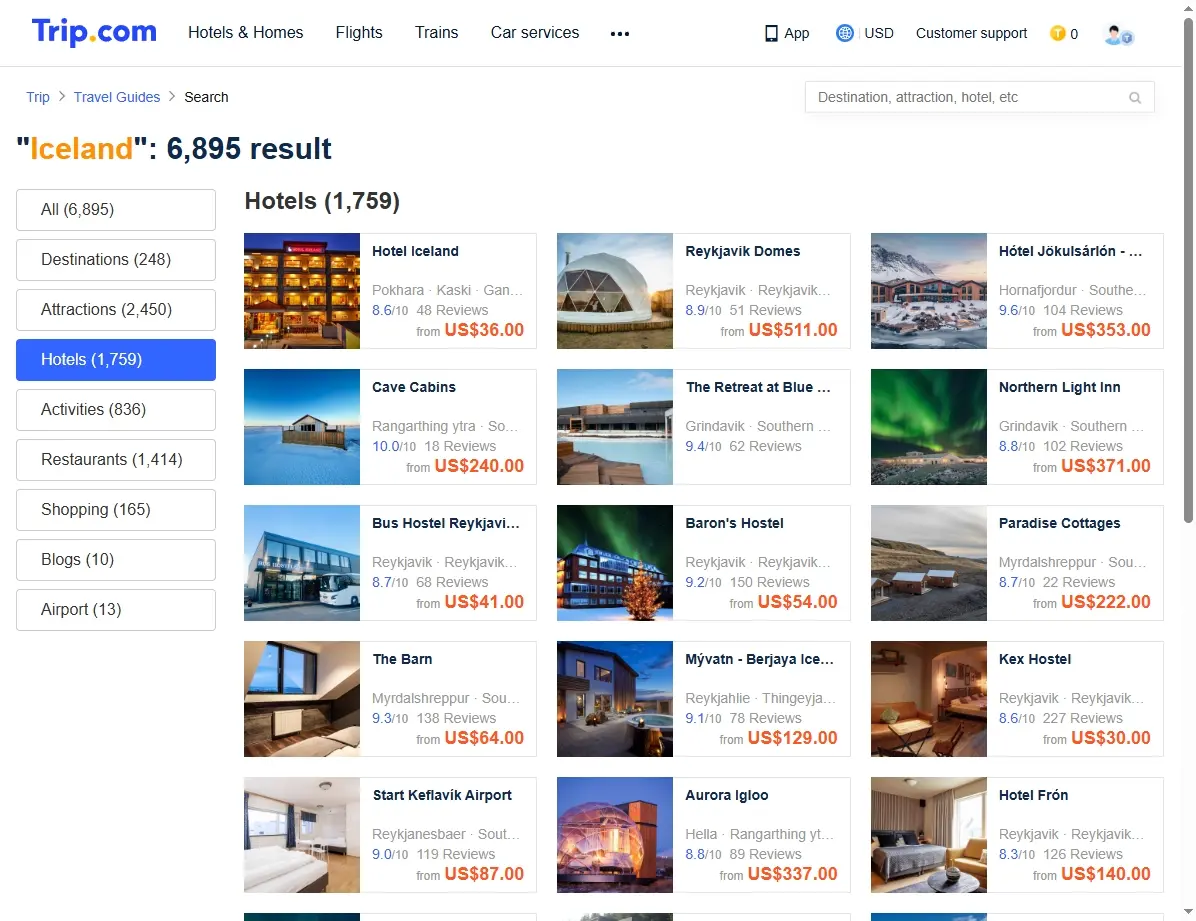The height and width of the screenshot is (921, 1196).
Task: Expand the more options ellipsis menu
Action: 620,34
